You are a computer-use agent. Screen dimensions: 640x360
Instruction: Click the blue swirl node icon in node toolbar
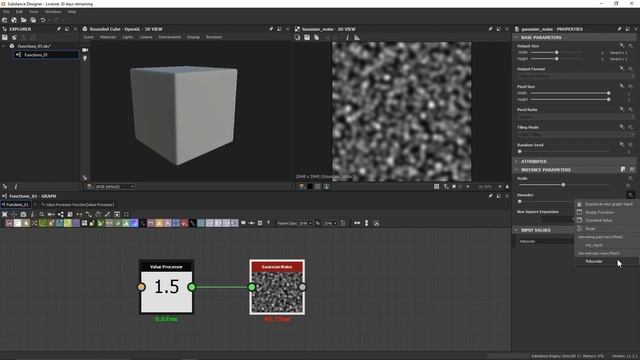[x=134, y=223]
